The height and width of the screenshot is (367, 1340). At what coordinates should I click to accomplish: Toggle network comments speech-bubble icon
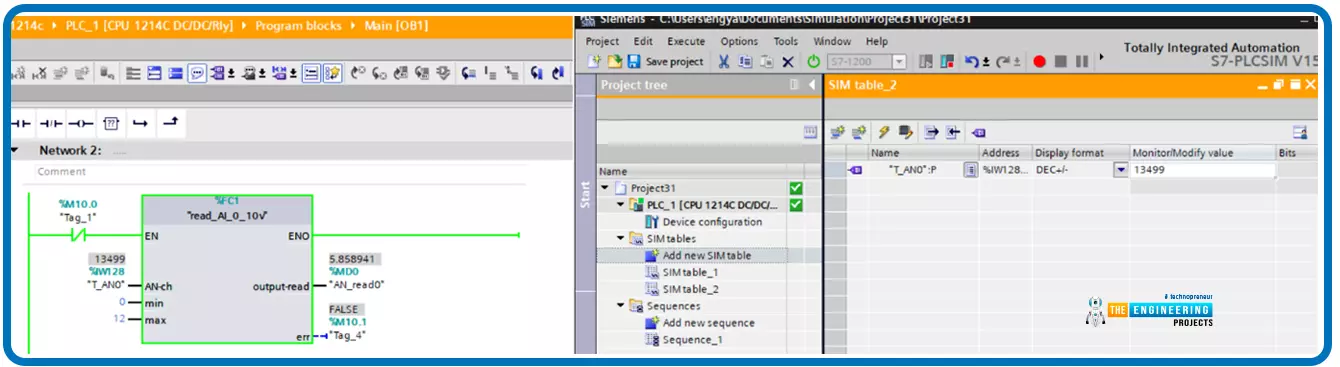click(197, 73)
